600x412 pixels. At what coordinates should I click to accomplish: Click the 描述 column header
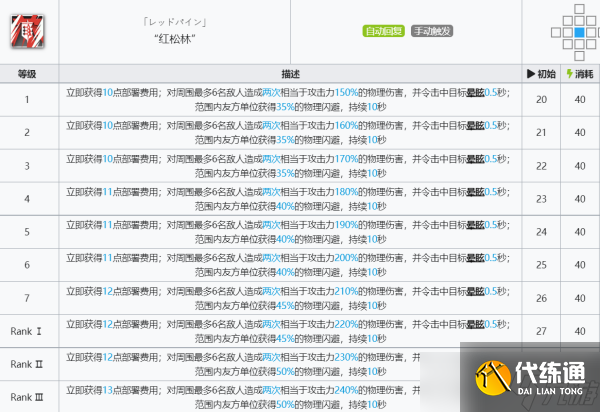[290, 74]
